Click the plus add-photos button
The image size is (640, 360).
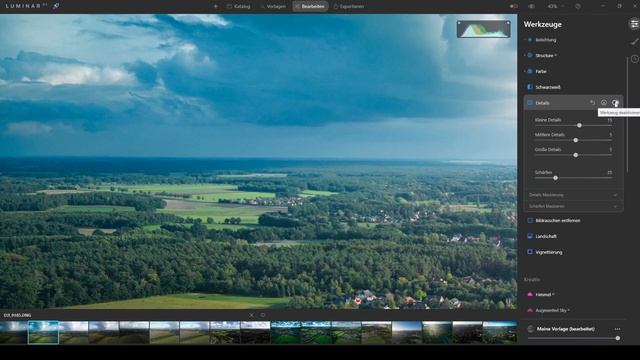[216, 7]
